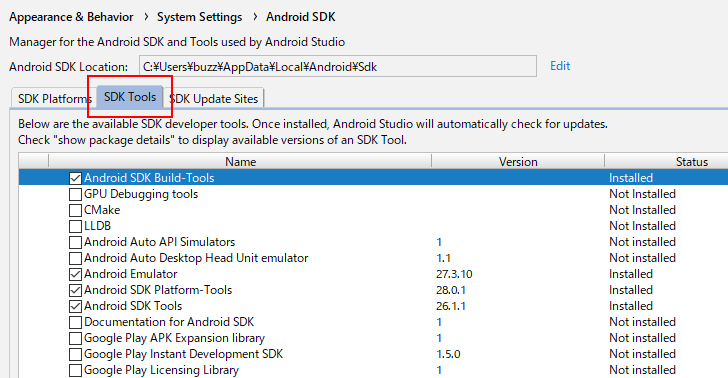The height and width of the screenshot is (378, 728).
Task: Uncheck Android SDK Platform-Tools checkbox
Action: click(75, 290)
